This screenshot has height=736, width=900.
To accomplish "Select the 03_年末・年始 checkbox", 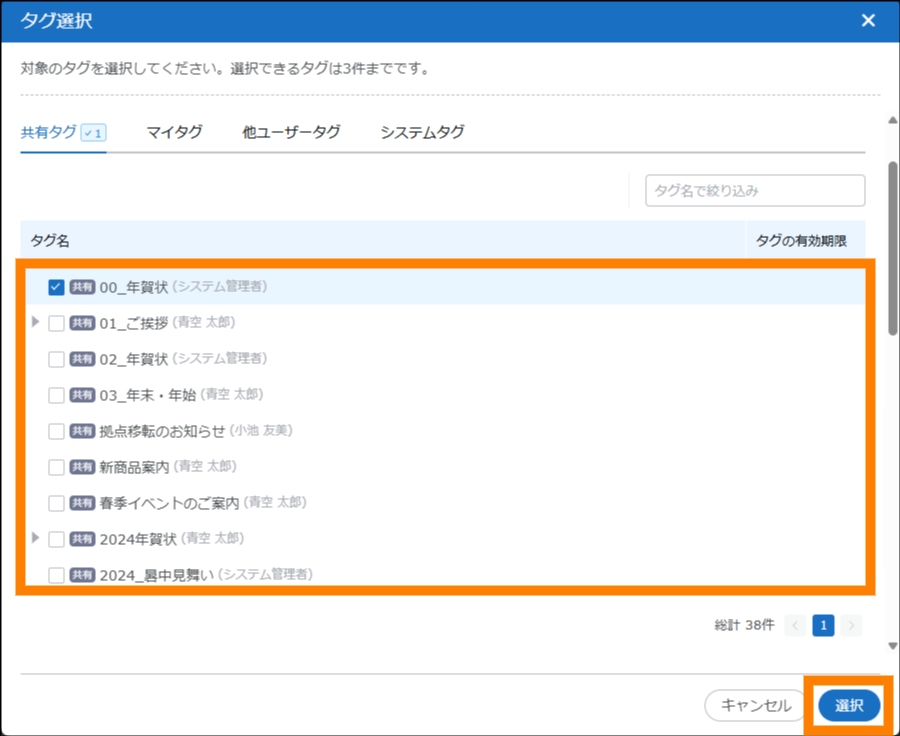I will pos(57,395).
